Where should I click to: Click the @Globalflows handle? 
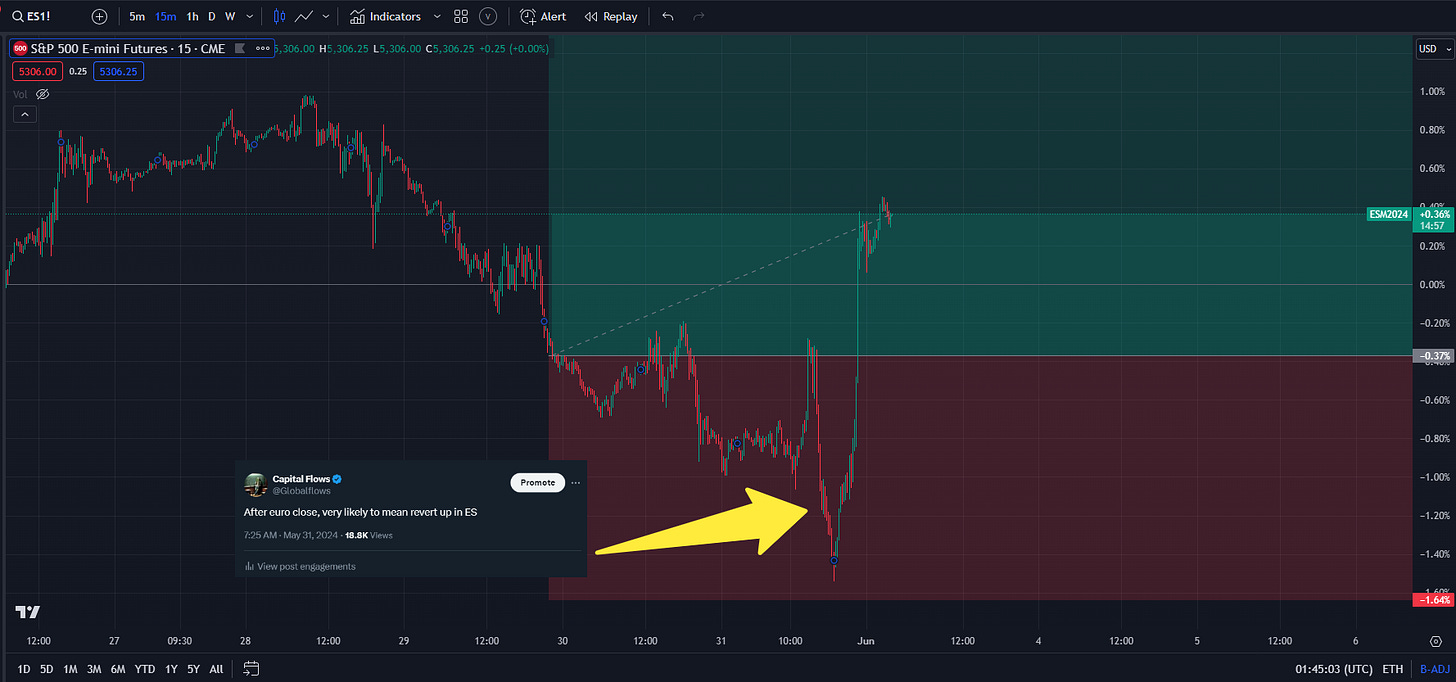click(x=301, y=491)
